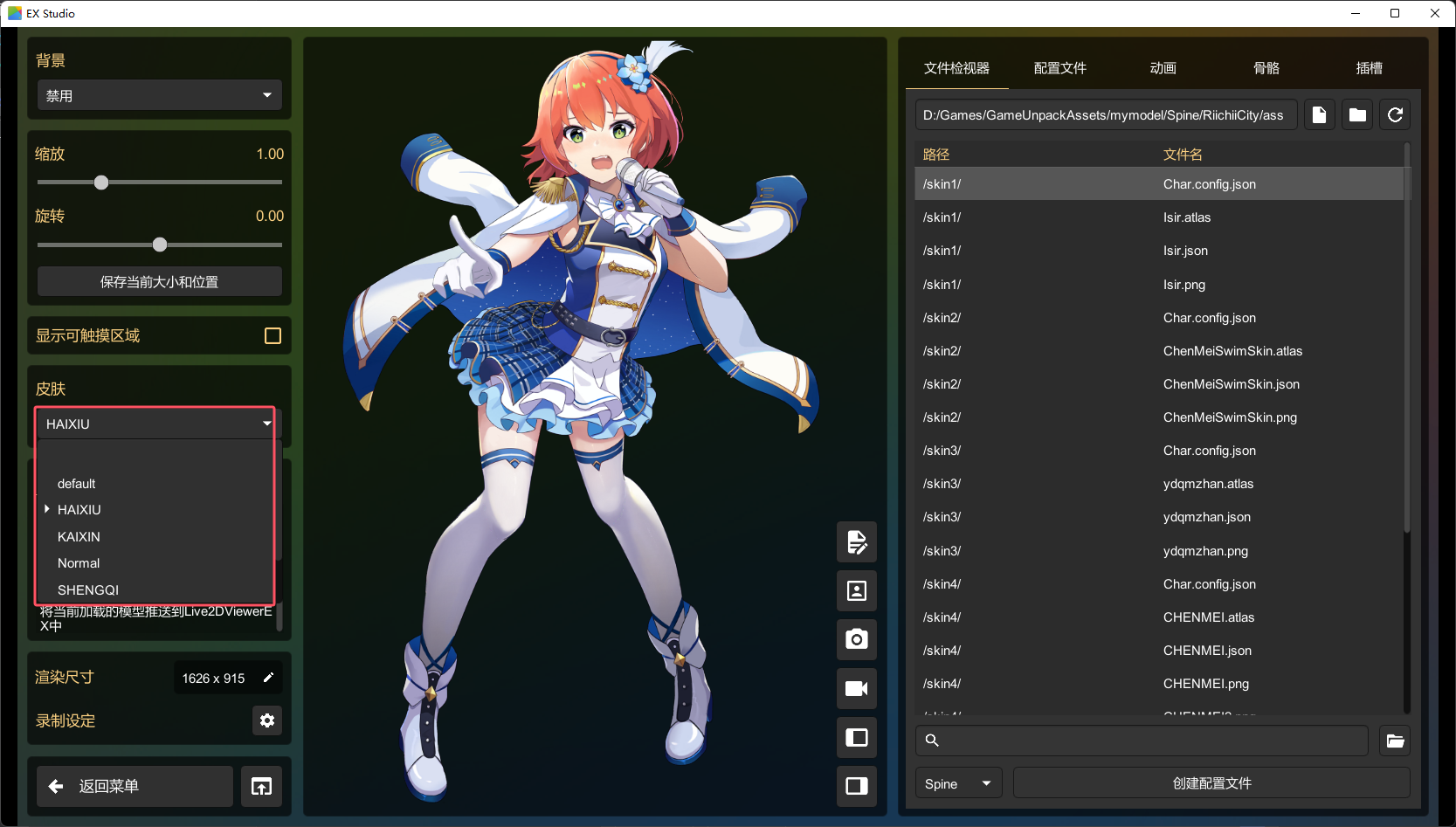Toggle the left panel layout icon
This screenshot has width=1456, height=827.
pos(857,737)
